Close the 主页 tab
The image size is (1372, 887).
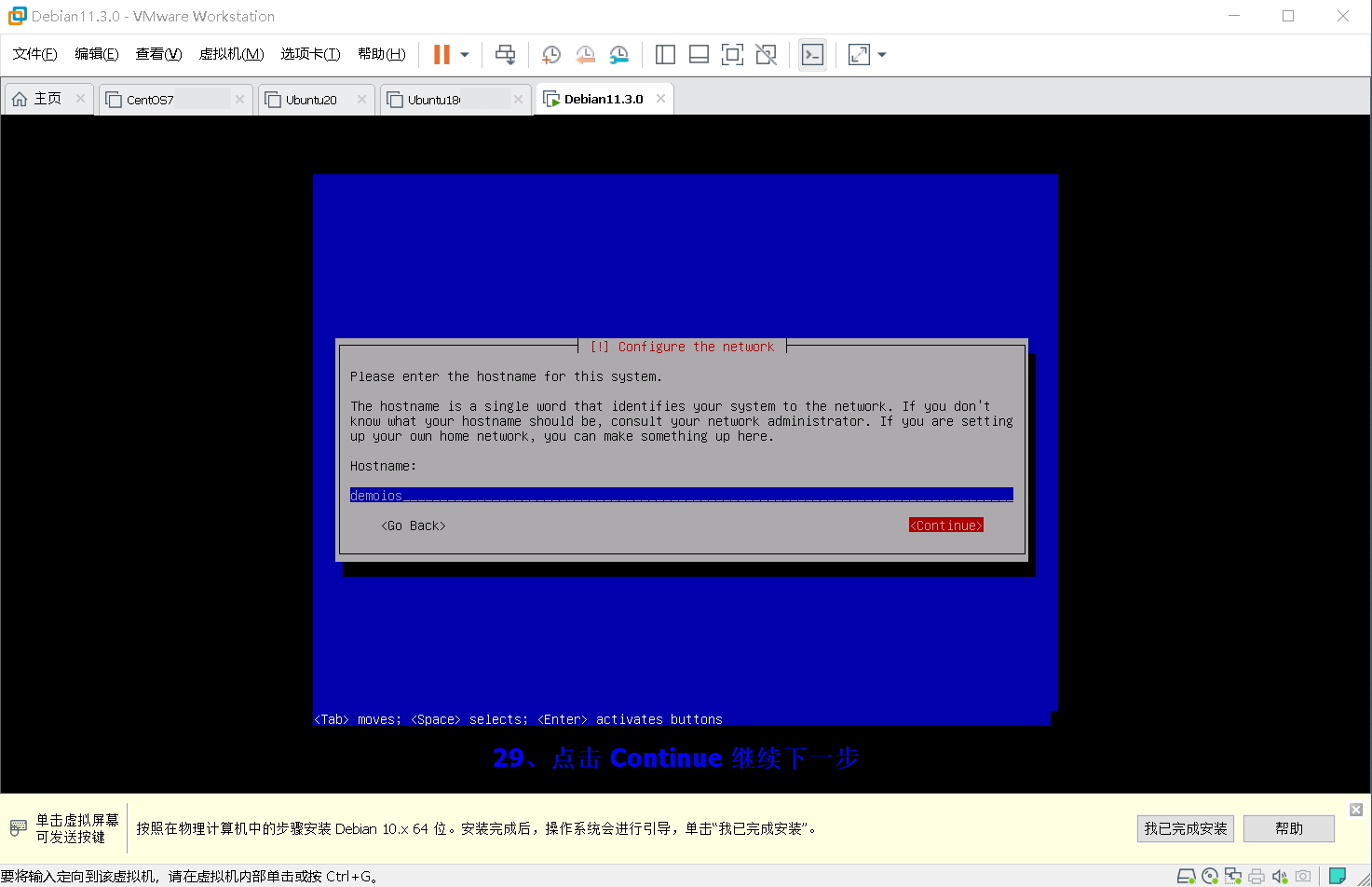pos(81,99)
